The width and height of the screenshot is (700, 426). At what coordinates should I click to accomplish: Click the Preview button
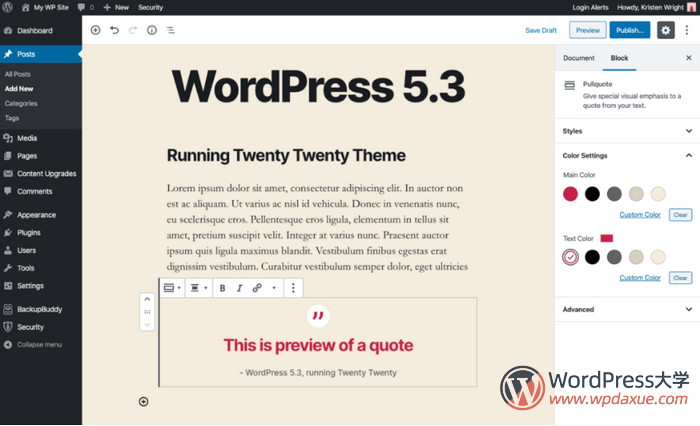coord(588,30)
